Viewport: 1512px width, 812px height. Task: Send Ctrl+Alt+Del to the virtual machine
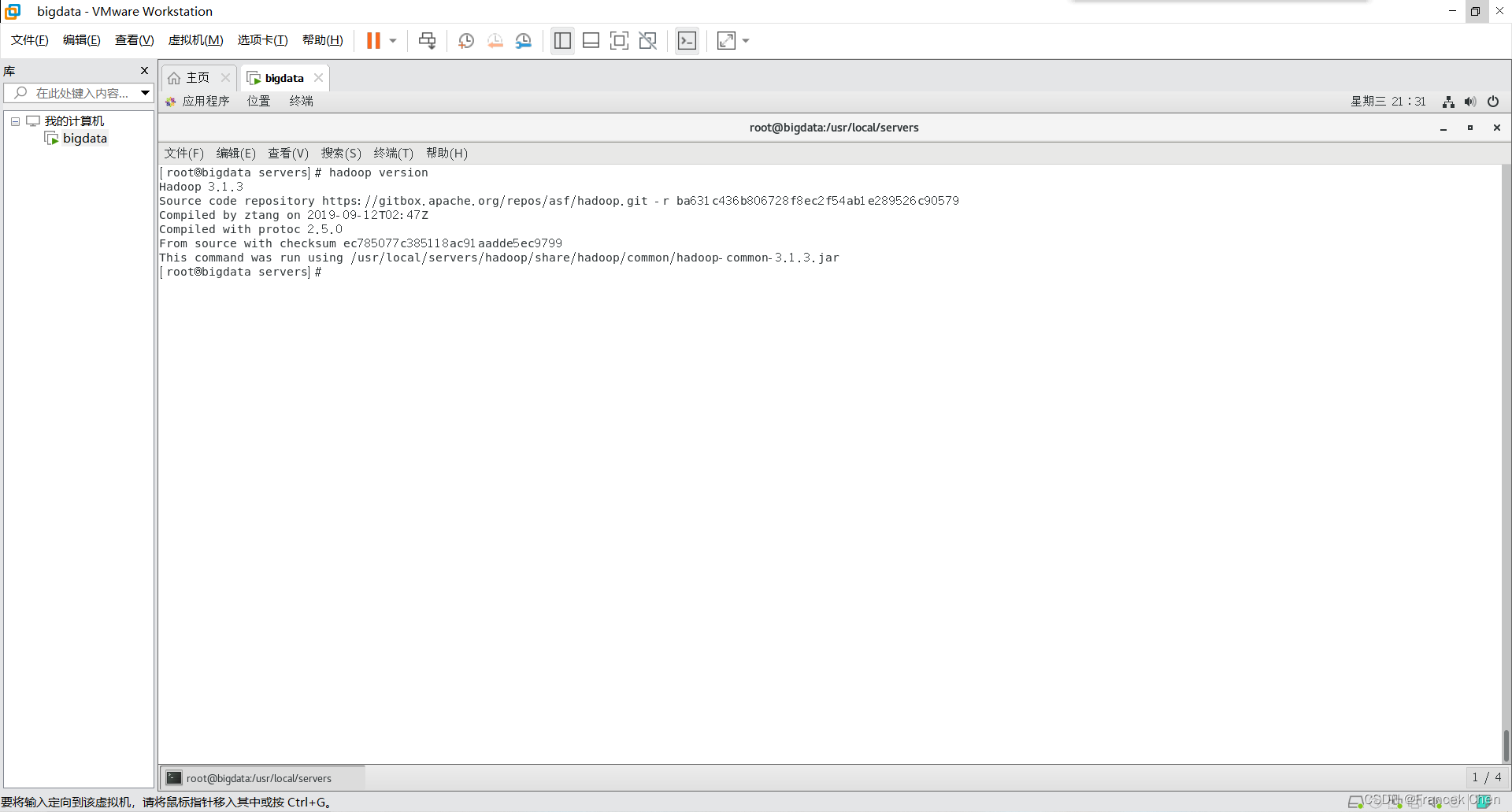pos(427,40)
